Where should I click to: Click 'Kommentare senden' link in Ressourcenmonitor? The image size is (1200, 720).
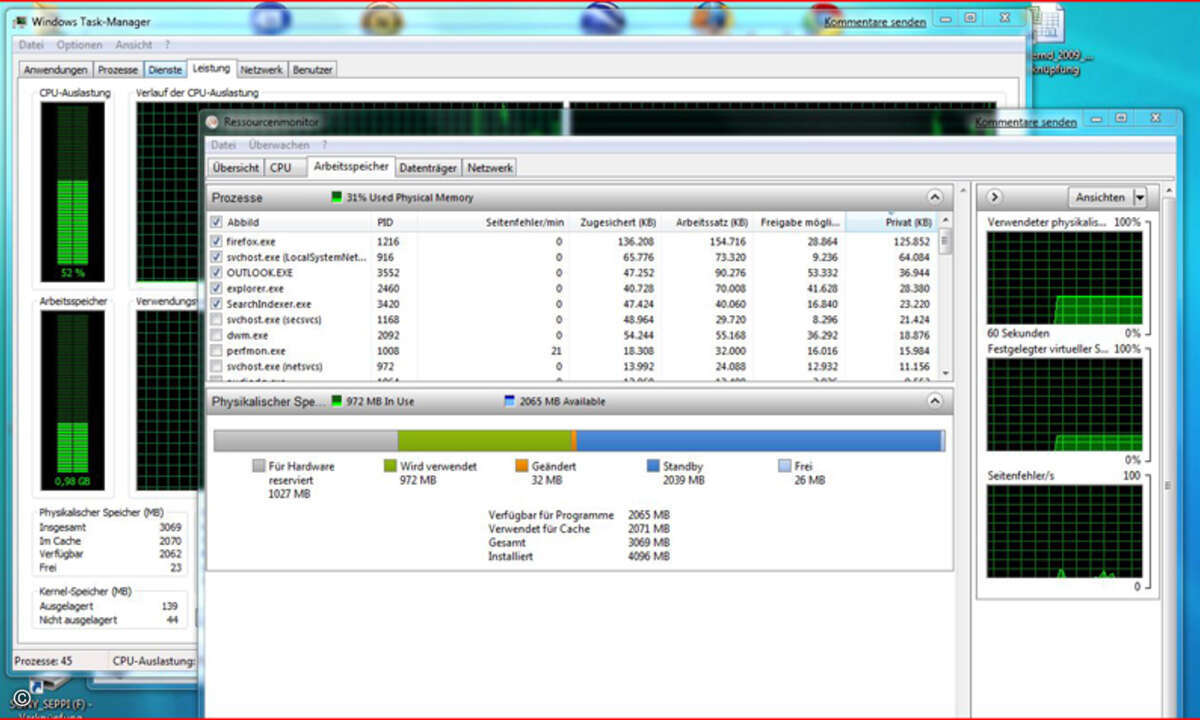pos(1026,122)
